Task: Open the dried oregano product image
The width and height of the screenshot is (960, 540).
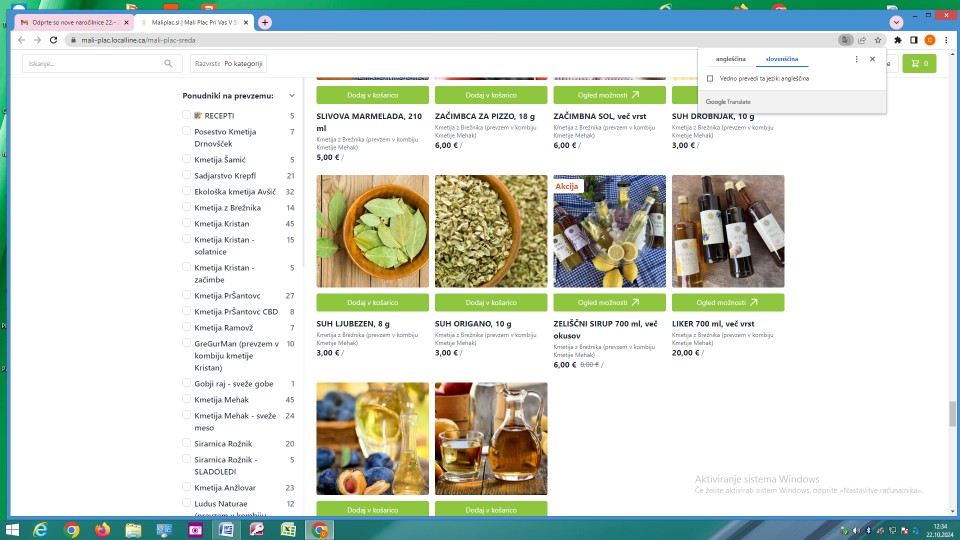Action: click(x=491, y=231)
